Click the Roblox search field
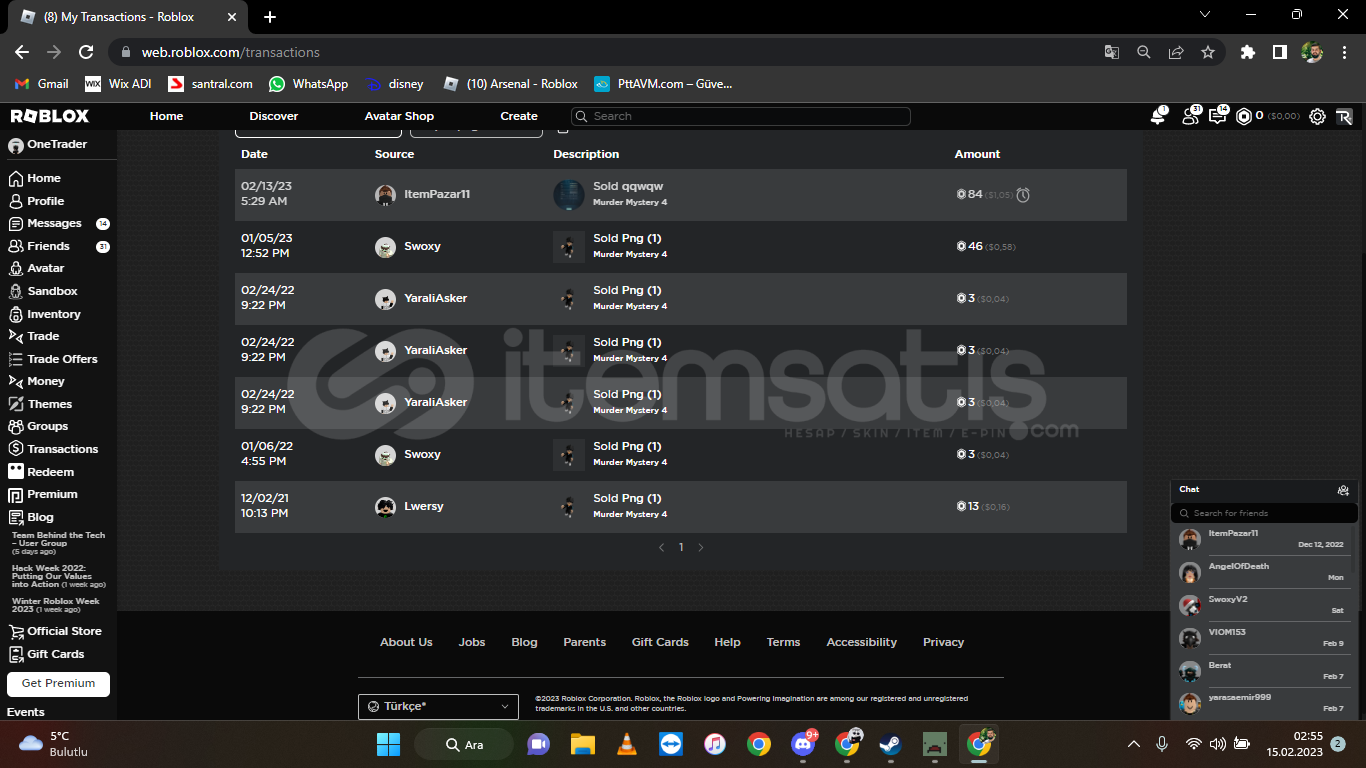Image resolution: width=1366 pixels, height=768 pixels. tap(741, 116)
